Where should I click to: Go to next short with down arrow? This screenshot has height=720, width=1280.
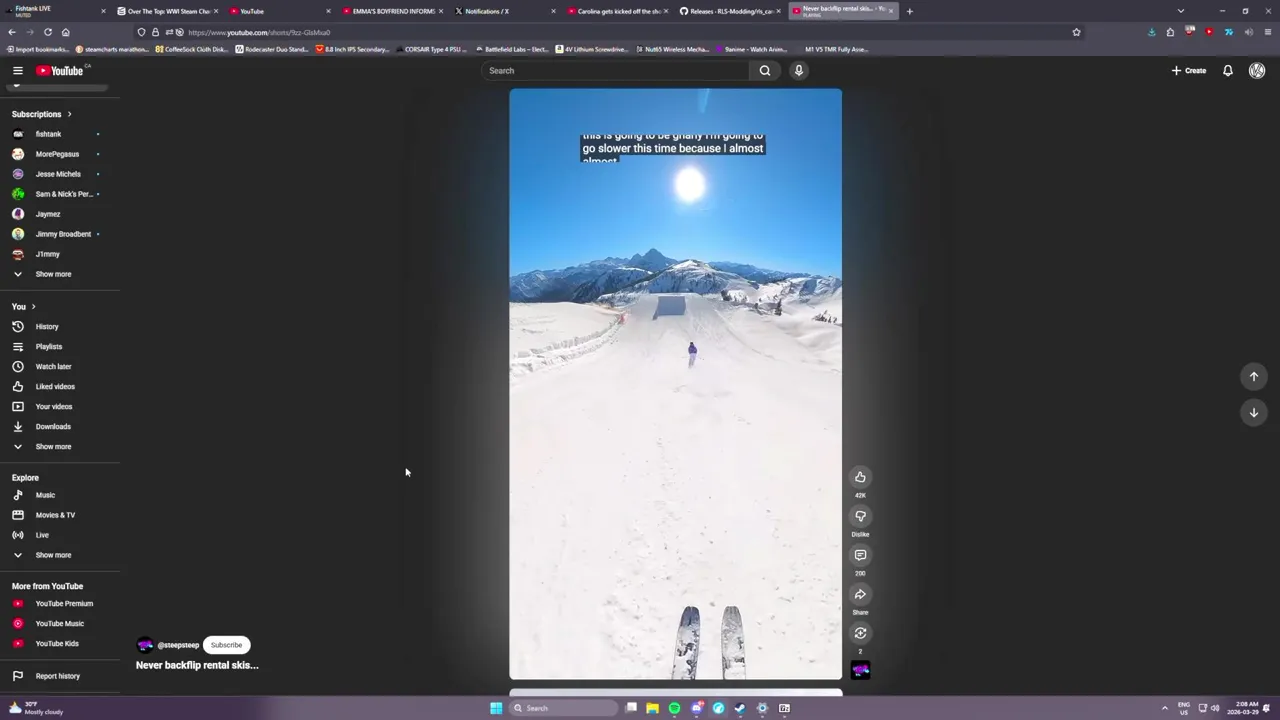click(1254, 412)
